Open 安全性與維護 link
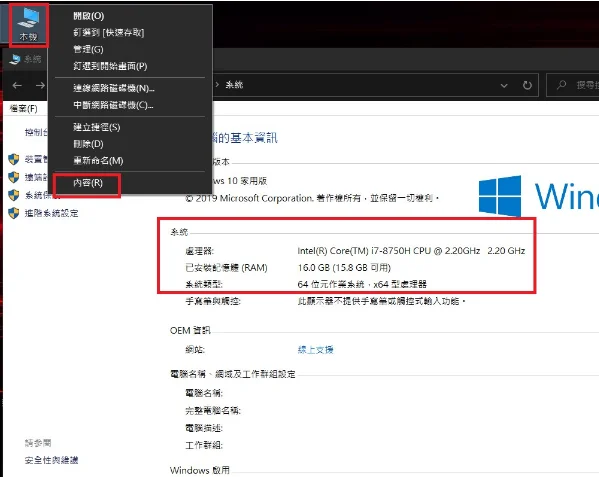The height and width of the screenshot is (477, 599). [x=52, y=460]
